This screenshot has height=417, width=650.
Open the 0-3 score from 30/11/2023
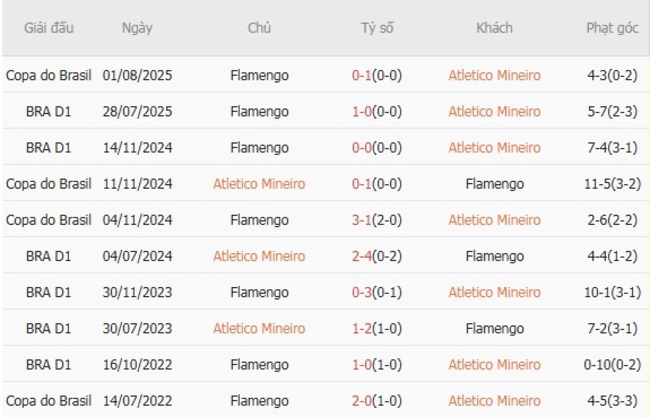click(364, 292)
